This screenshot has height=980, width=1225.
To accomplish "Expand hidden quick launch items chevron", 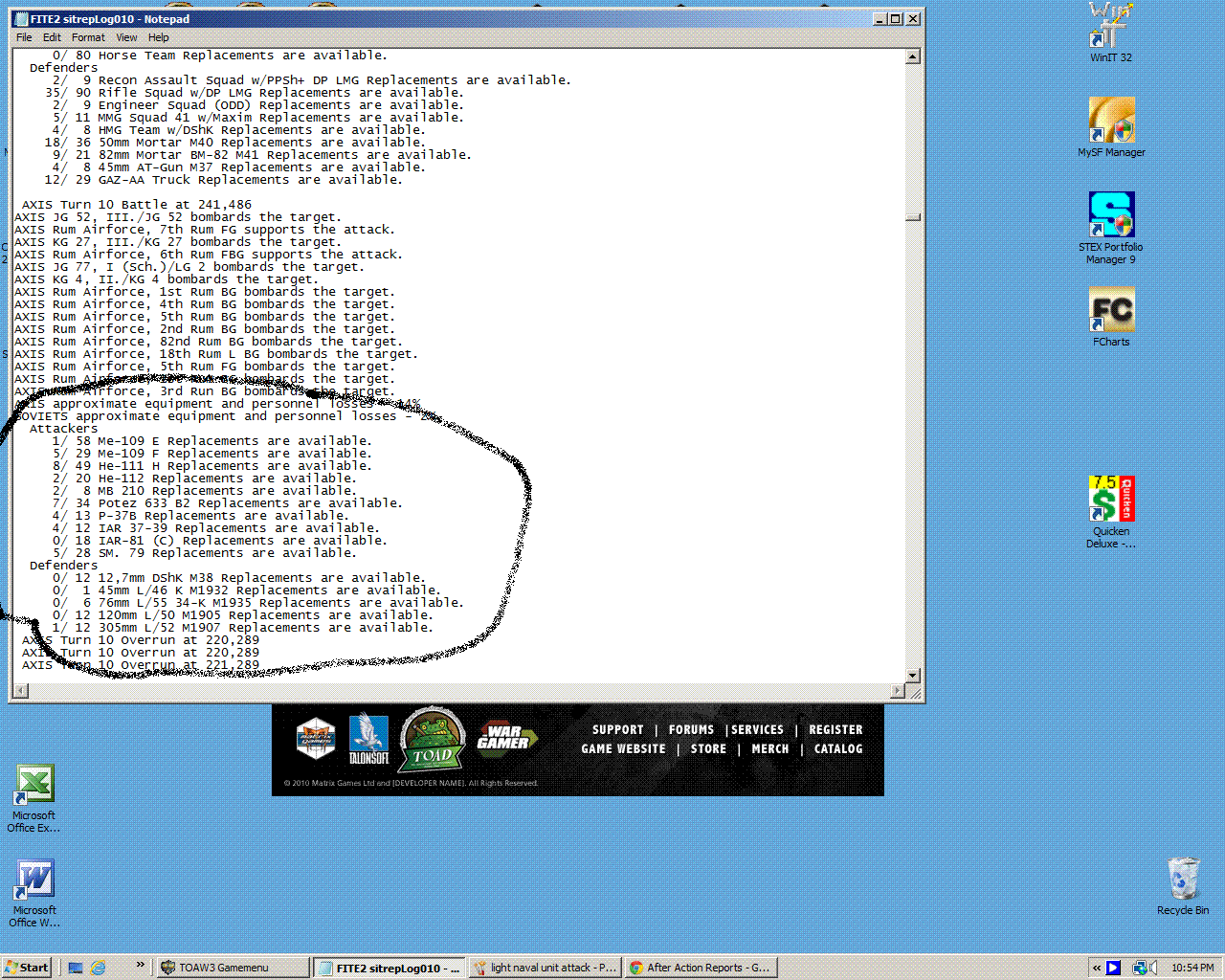I will click(141, 965).
